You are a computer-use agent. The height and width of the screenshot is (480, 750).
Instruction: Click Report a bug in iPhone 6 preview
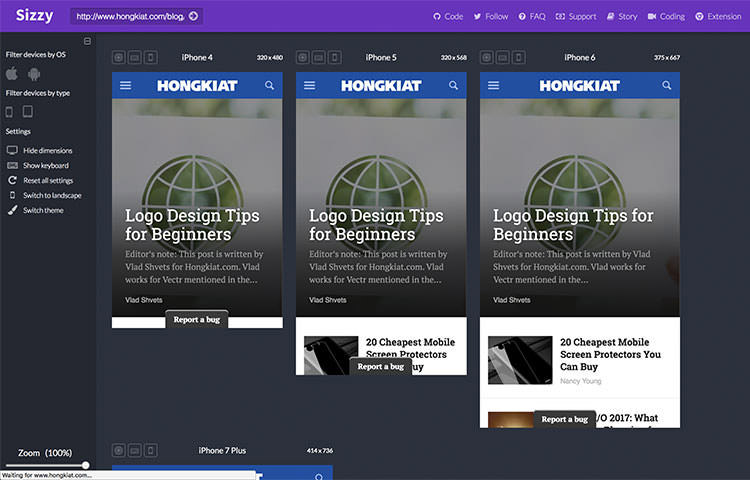point(565,419)
